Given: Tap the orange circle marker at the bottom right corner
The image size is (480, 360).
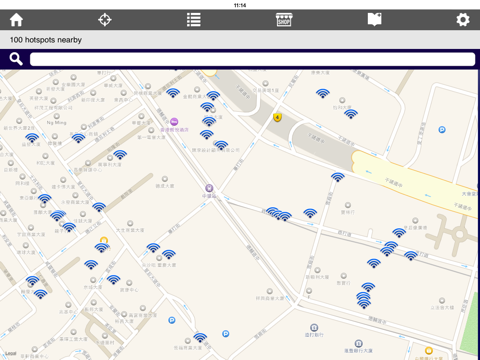Looking at the screenshot, I should coord(429,350).
